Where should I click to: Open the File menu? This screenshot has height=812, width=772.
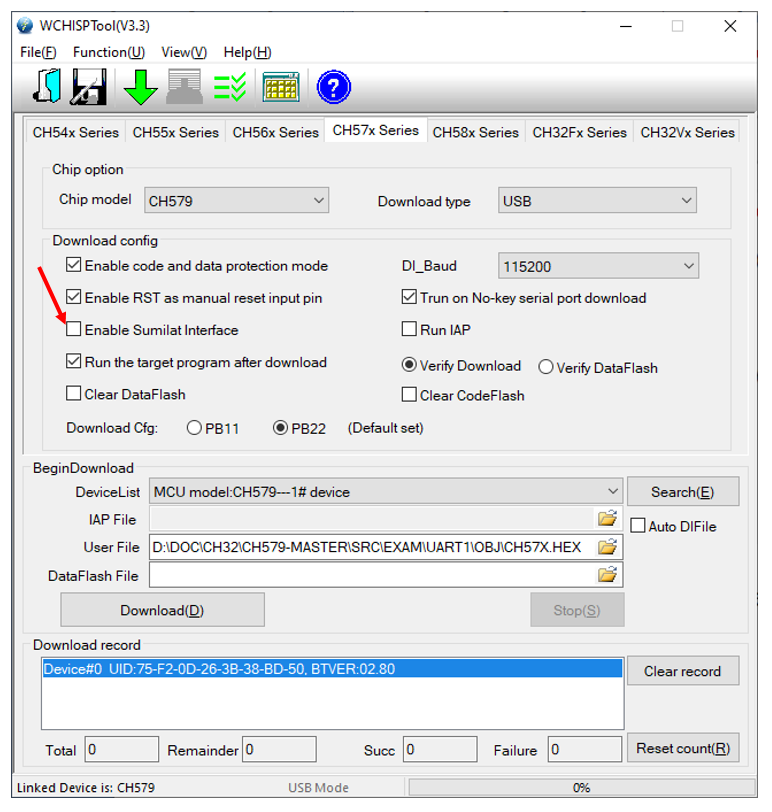38,52
